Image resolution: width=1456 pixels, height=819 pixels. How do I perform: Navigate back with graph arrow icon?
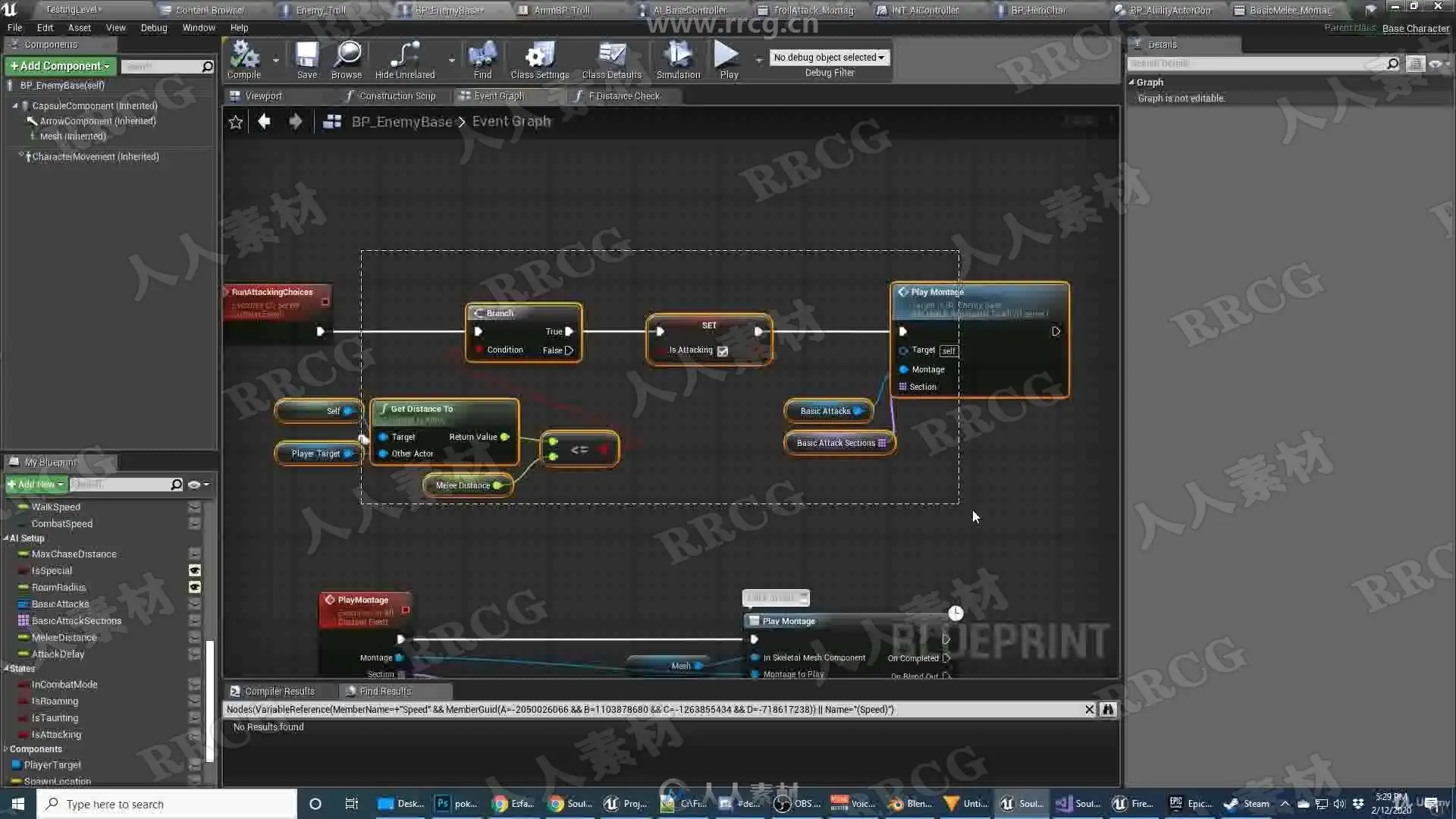(264, 121)
